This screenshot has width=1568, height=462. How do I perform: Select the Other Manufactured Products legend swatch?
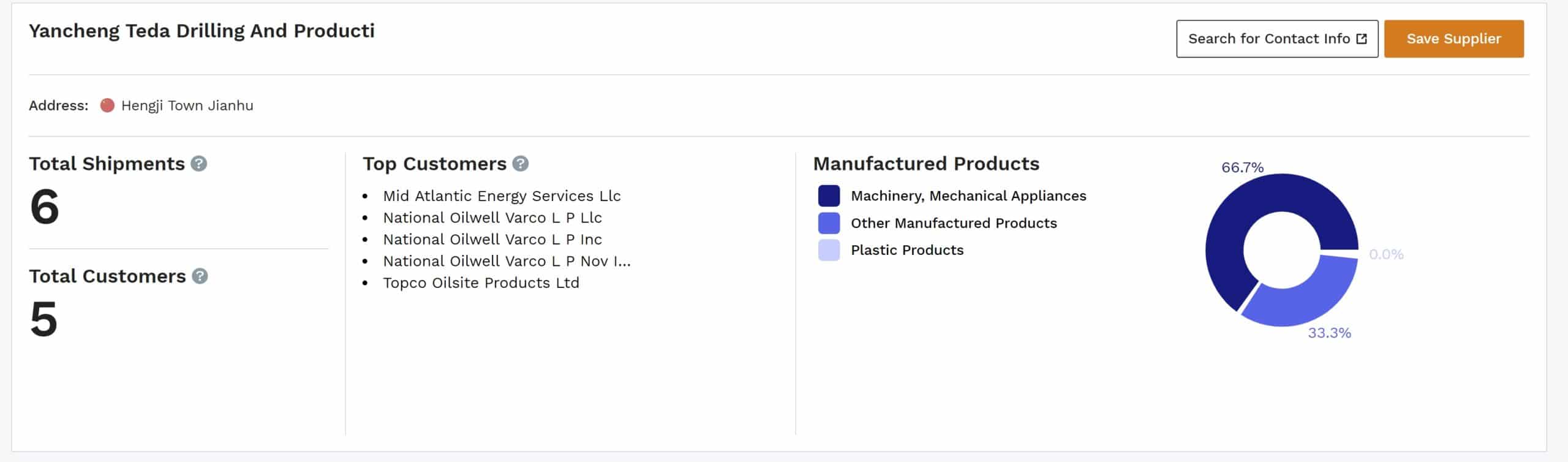click(829, 223)
